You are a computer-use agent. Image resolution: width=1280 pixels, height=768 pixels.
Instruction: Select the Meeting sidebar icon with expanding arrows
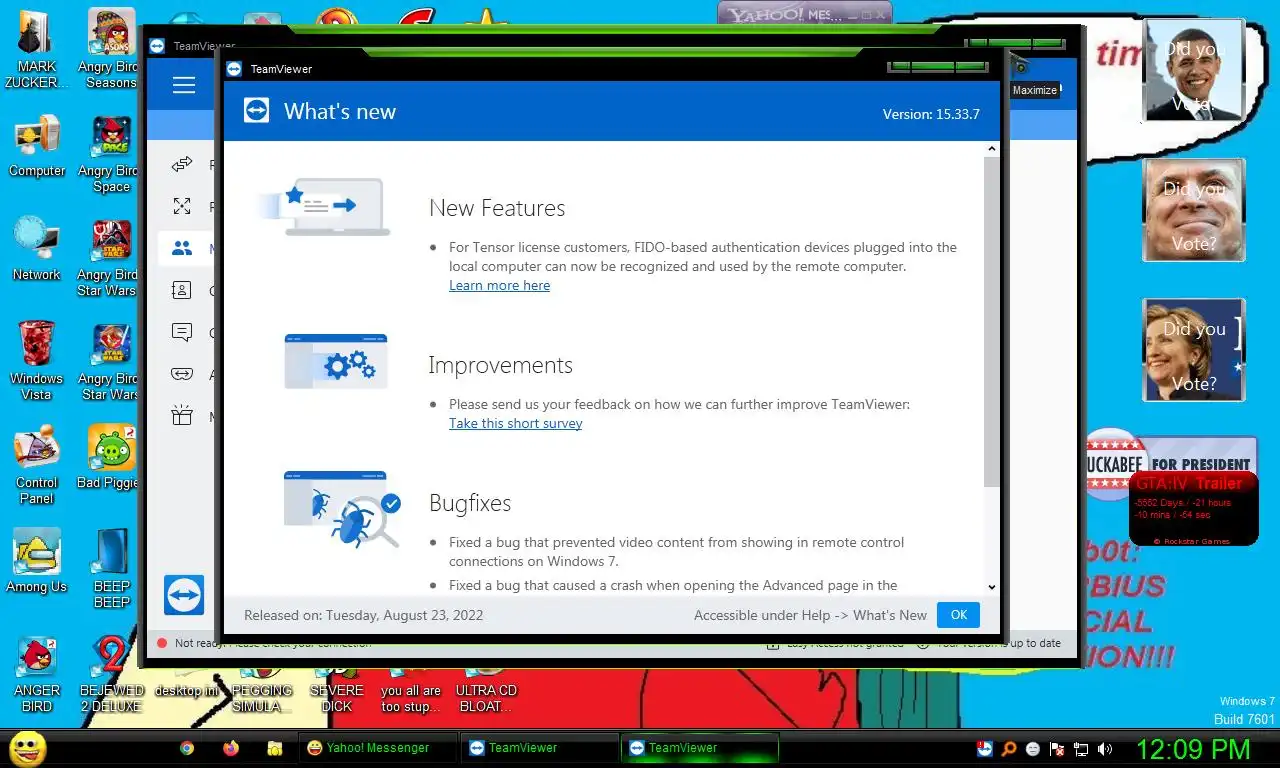pyautogui.click(x=182, y=206)
